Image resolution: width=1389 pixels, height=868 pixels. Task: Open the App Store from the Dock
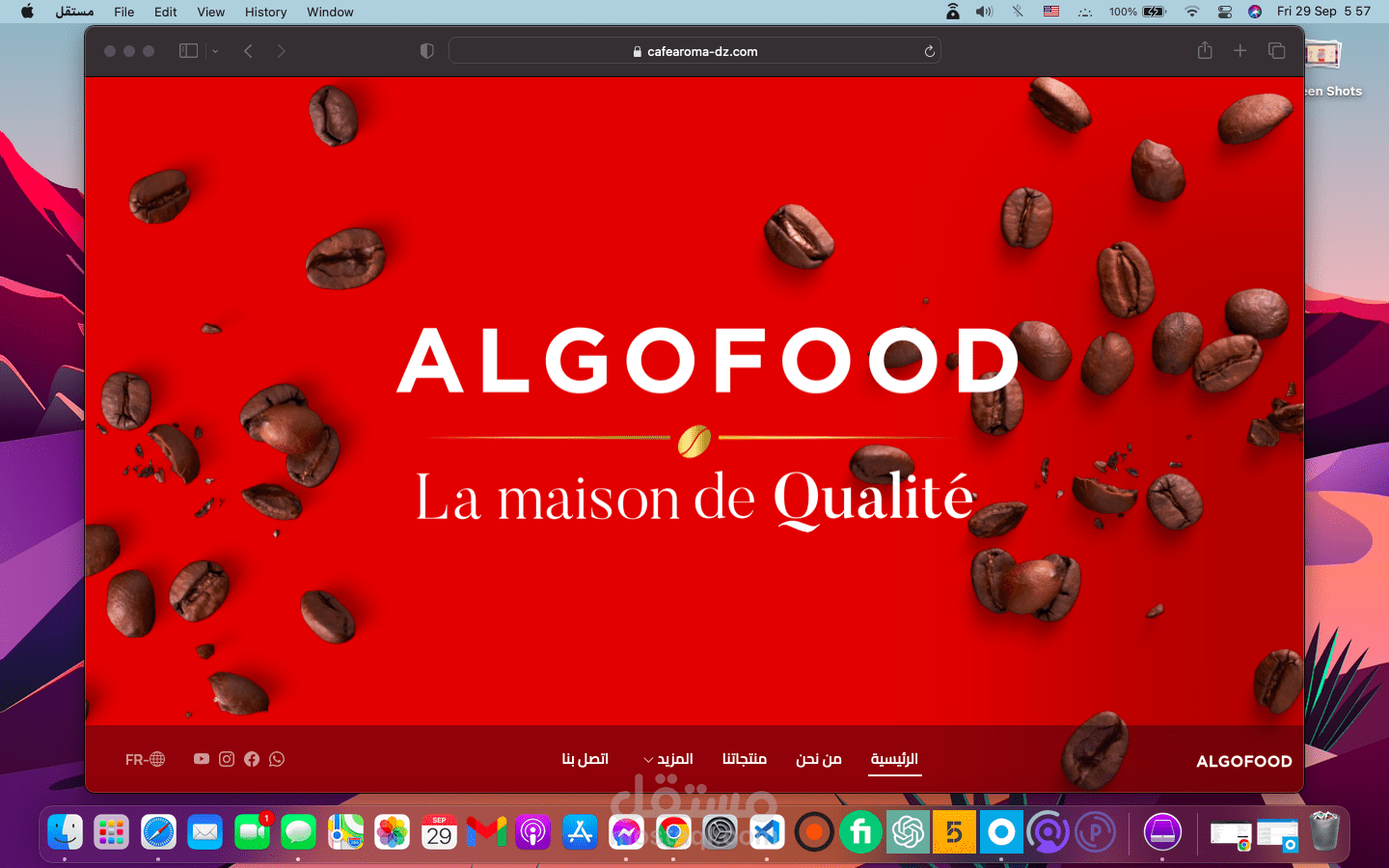(580, 831)
